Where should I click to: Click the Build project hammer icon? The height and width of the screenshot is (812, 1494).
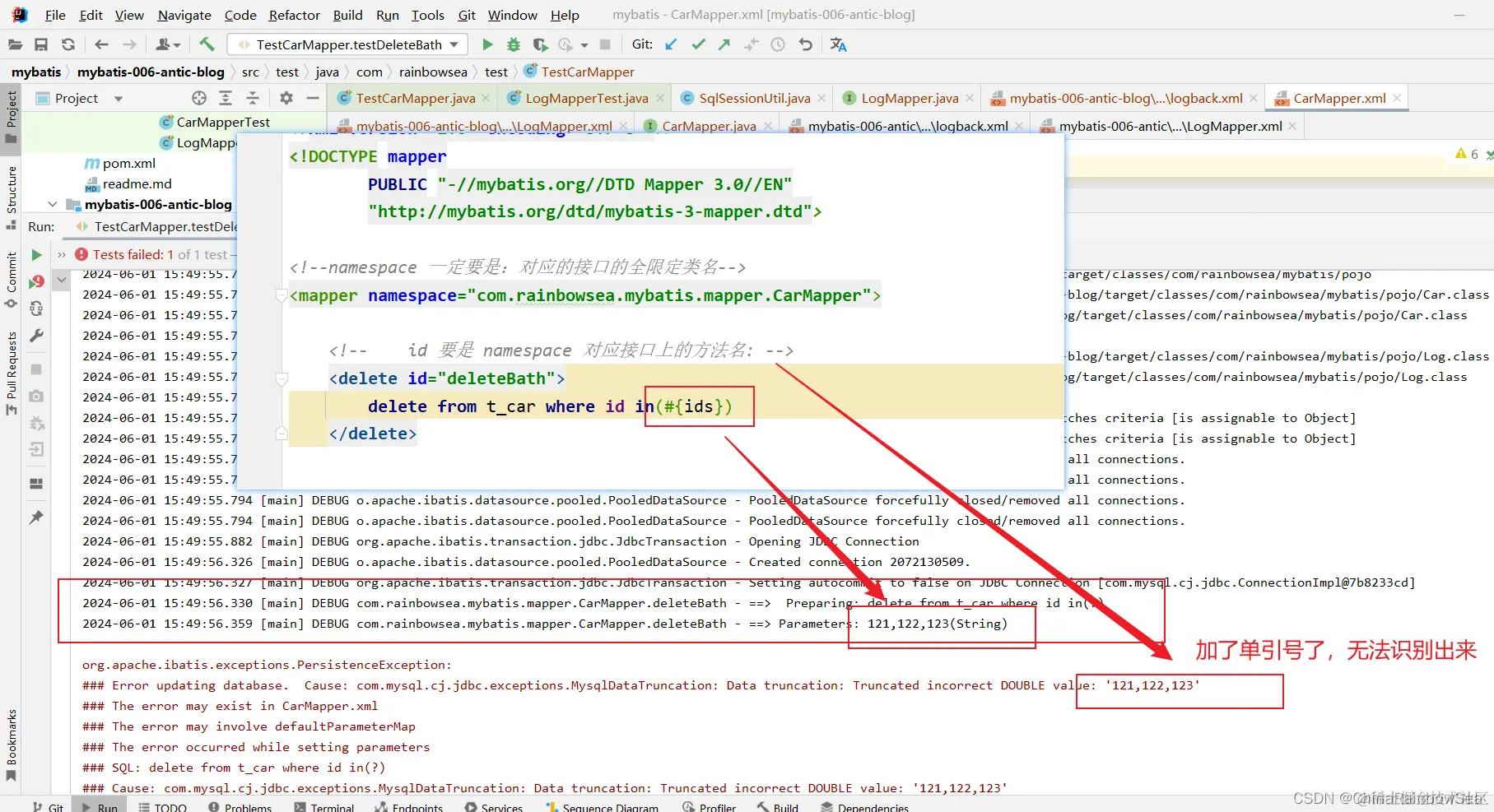(207, 44)
